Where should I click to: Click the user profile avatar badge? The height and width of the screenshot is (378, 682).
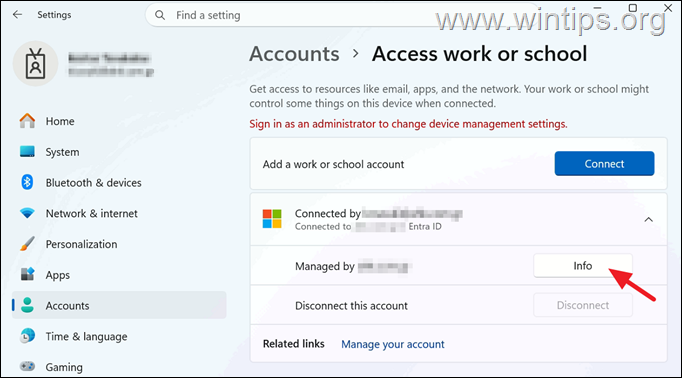[x=35, y=64]
